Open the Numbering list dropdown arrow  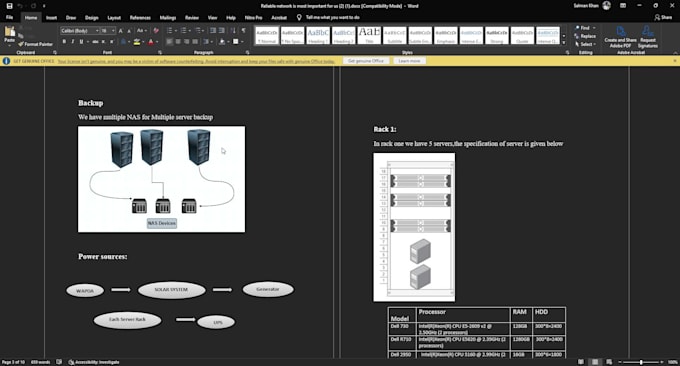[x=190, y=31]
